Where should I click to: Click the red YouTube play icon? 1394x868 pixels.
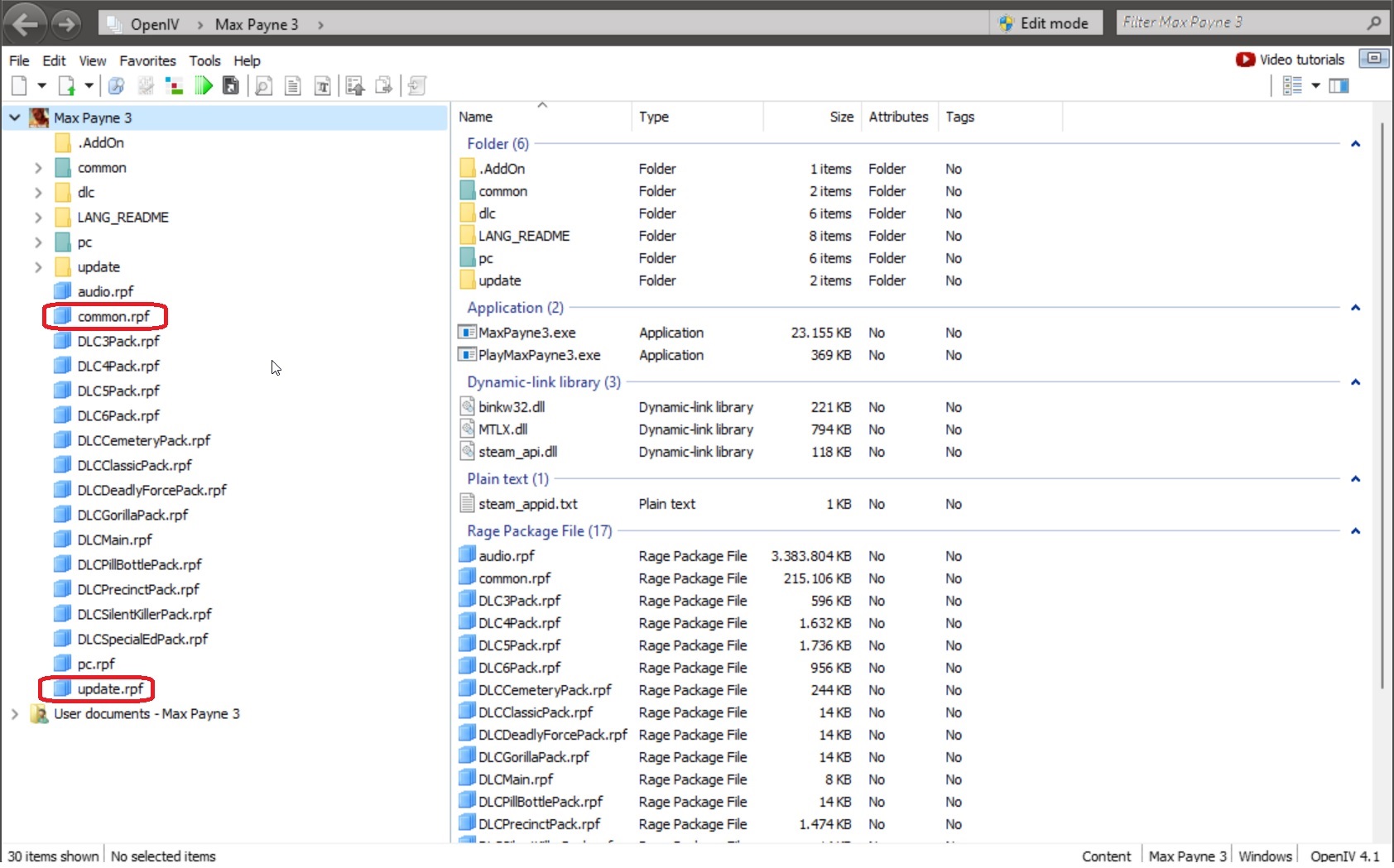[x=1245, y=60]
